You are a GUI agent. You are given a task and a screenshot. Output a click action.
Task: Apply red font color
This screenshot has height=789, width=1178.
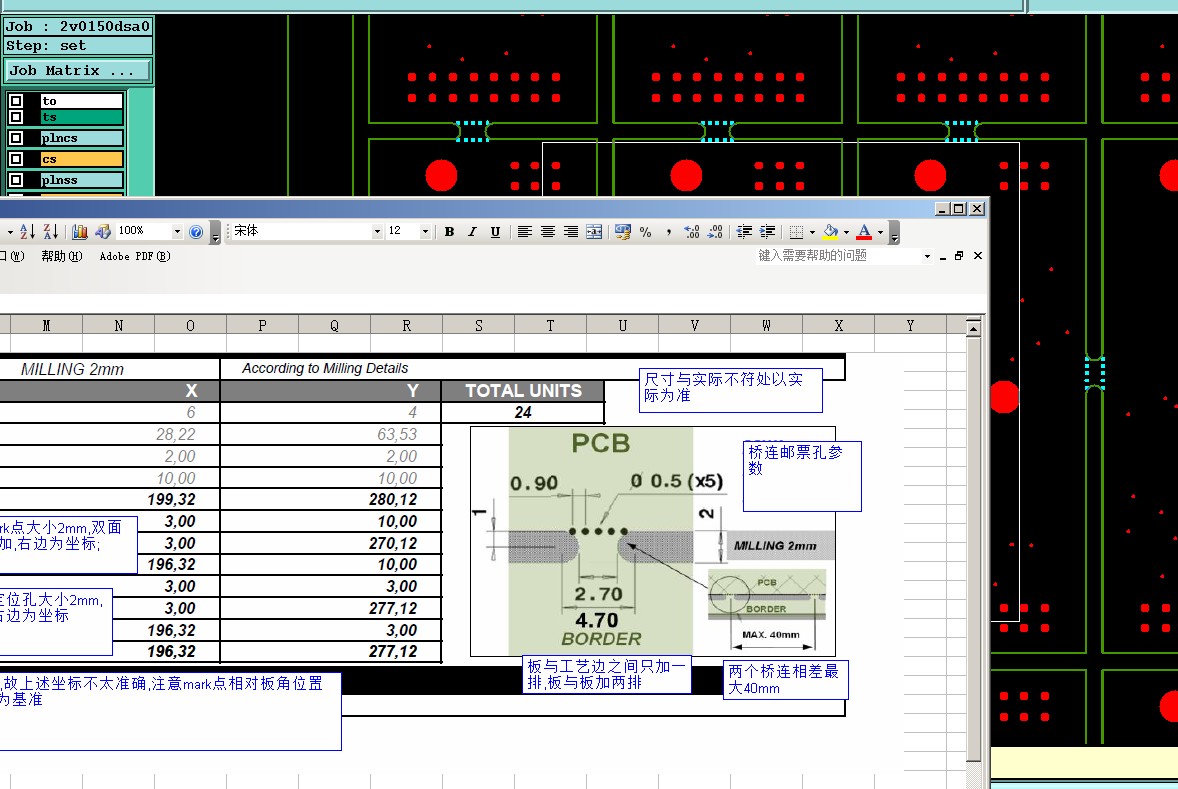(x=864, y=231)
